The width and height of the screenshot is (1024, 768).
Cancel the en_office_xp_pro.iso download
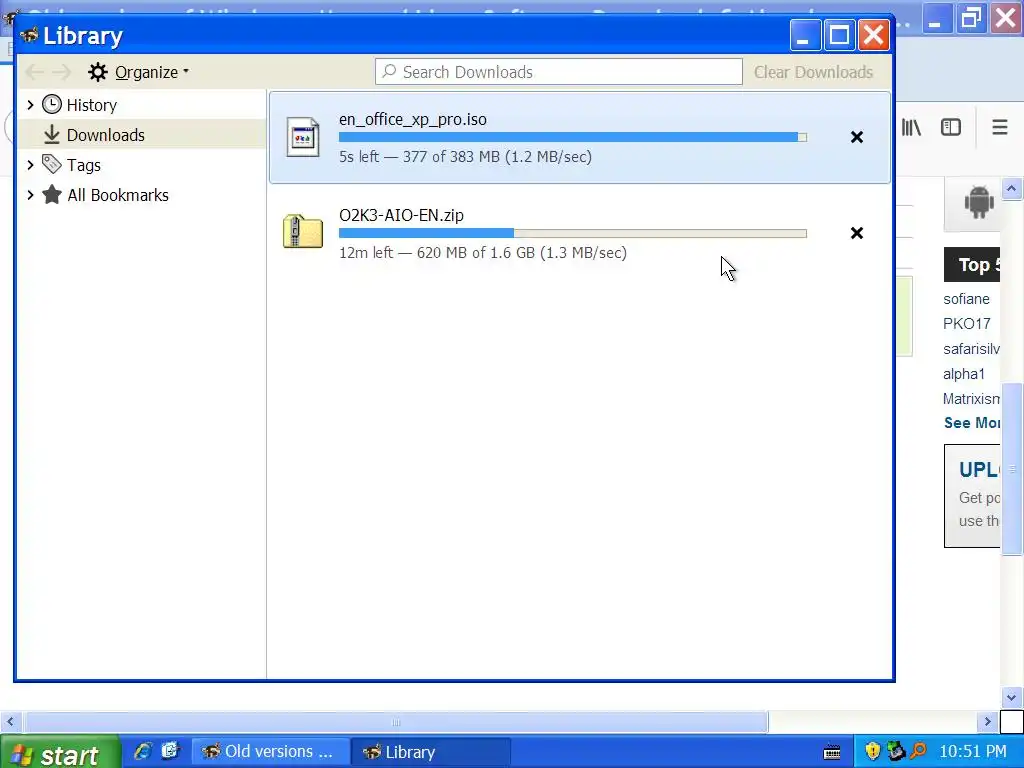point(857,137)
